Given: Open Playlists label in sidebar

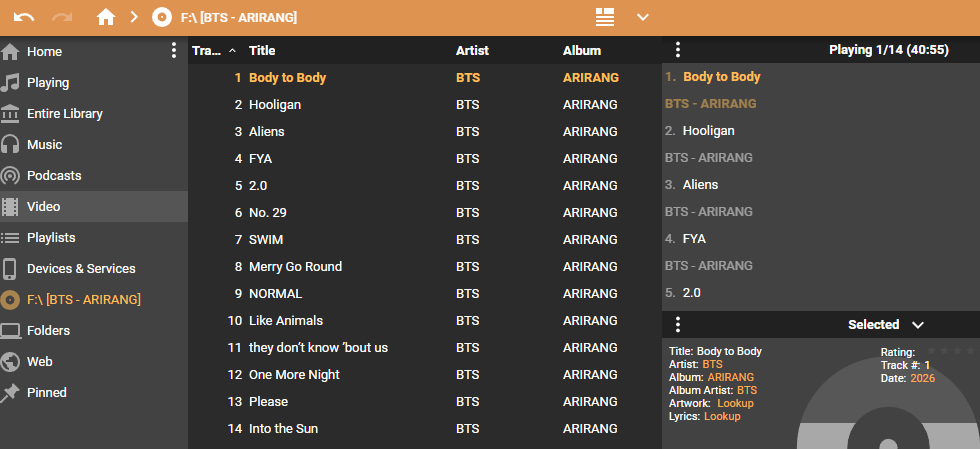Looking at the screenshot, I should pyautogui.click(x=51, y=238).
